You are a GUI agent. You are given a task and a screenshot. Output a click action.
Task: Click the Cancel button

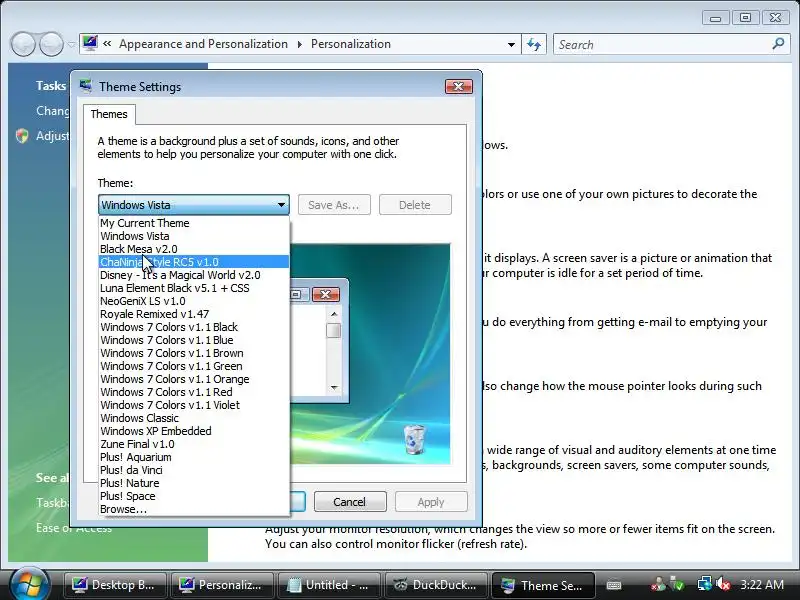349,502
